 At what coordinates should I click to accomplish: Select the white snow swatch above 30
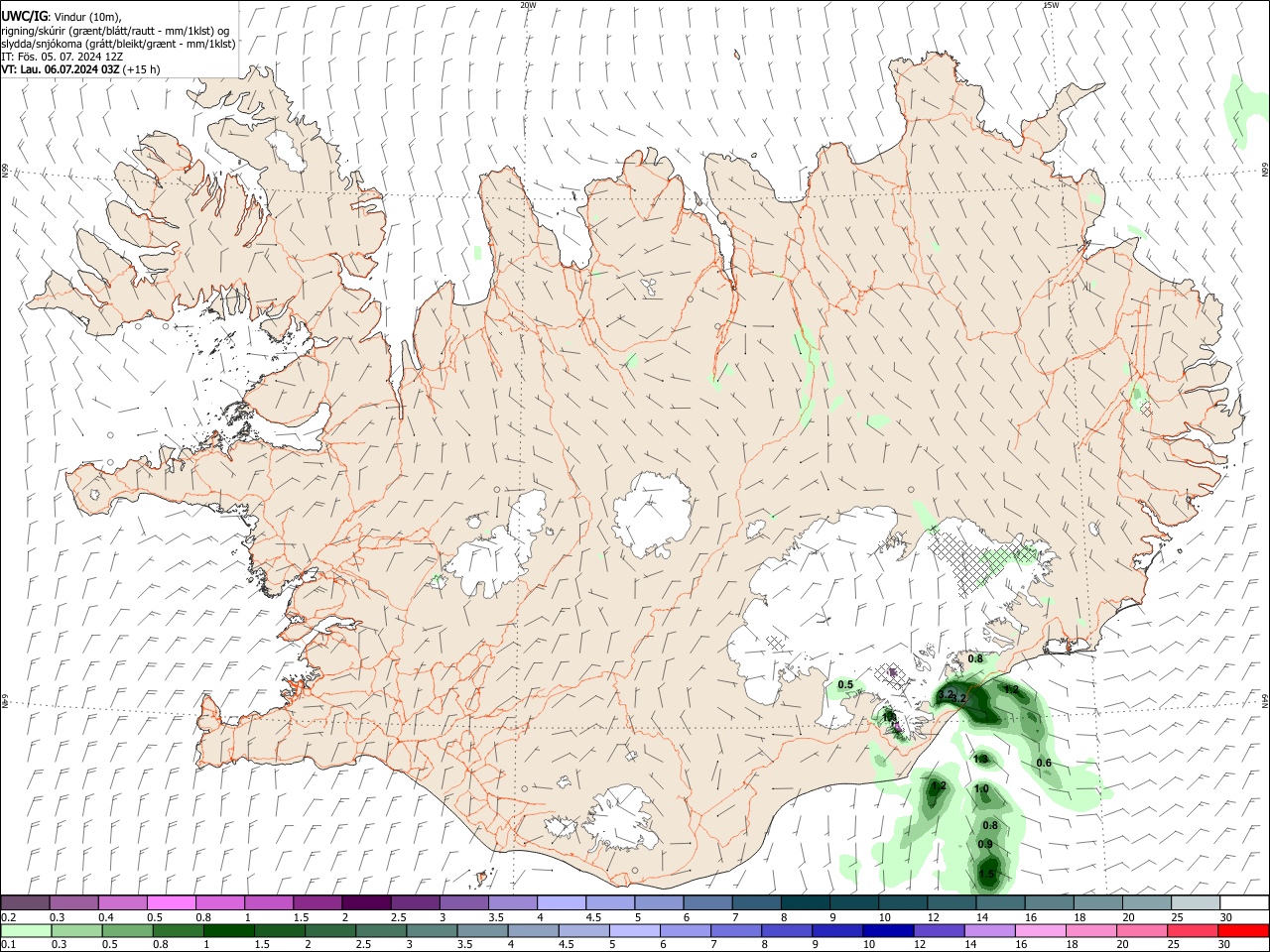1244,903
